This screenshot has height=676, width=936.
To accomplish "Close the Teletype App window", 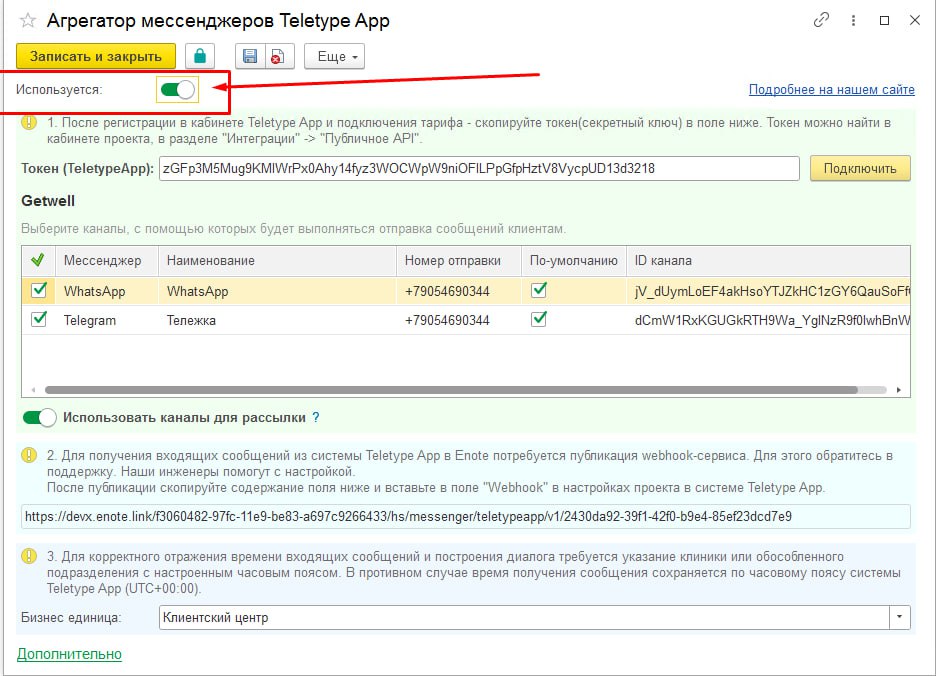I will click(x=915, y=20).
